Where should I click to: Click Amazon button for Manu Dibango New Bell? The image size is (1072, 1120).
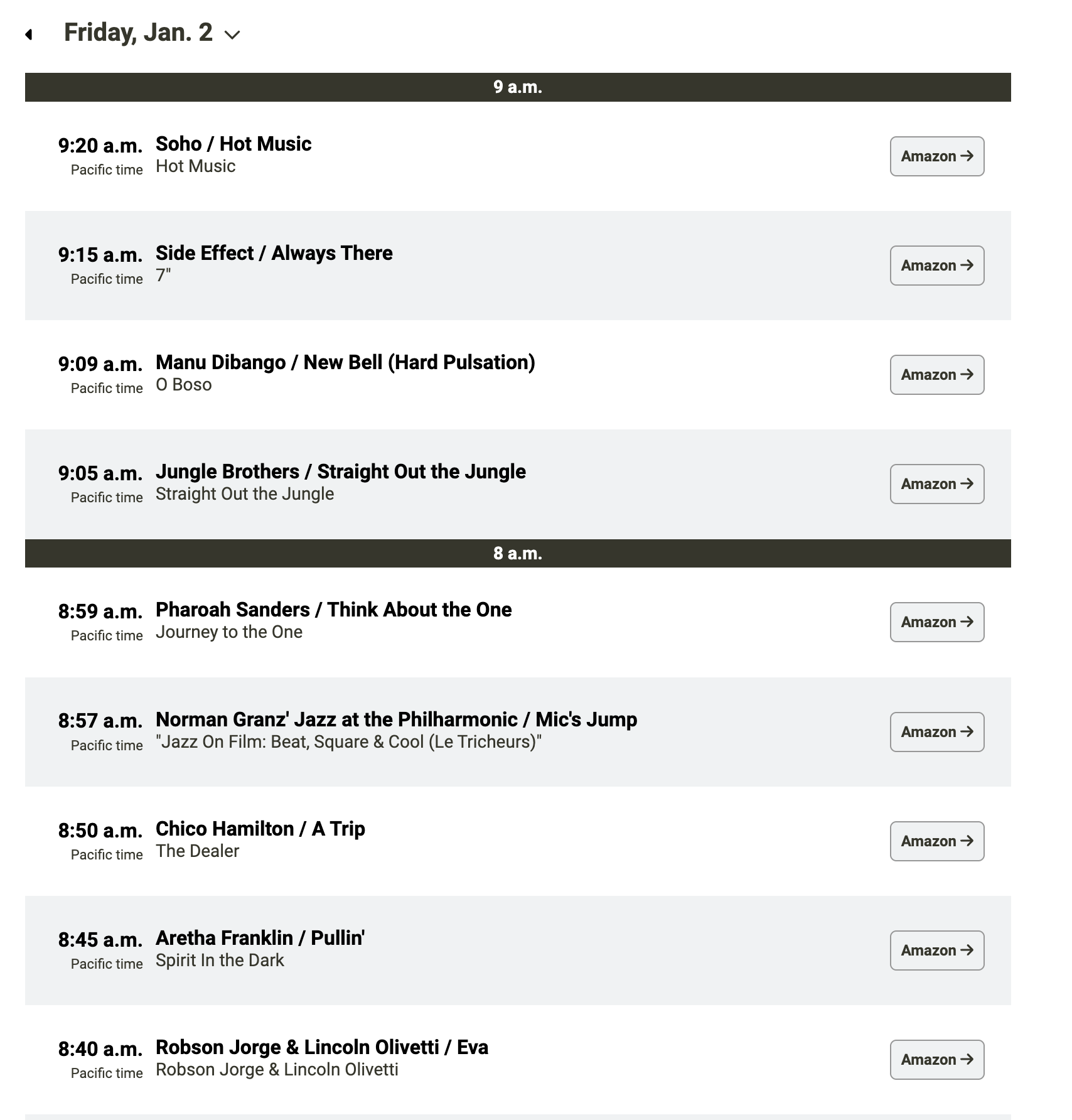point(936,375)
